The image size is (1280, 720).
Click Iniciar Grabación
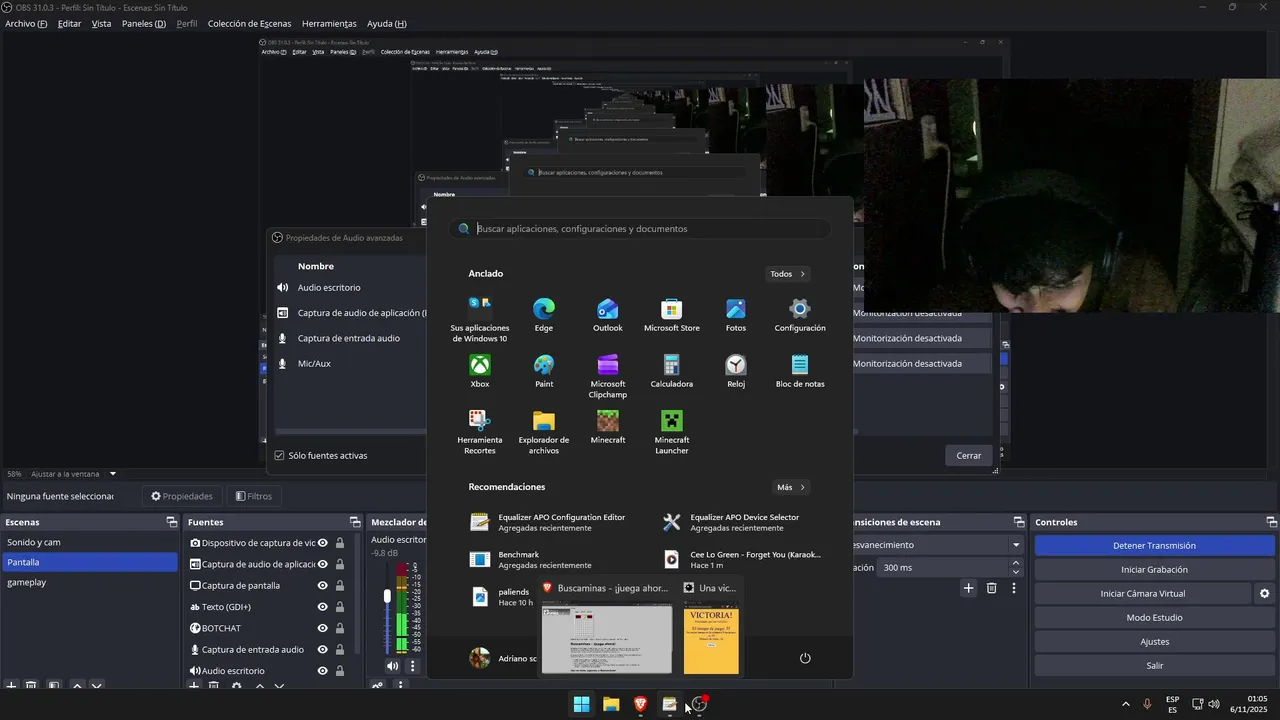tap(1154, 569)
